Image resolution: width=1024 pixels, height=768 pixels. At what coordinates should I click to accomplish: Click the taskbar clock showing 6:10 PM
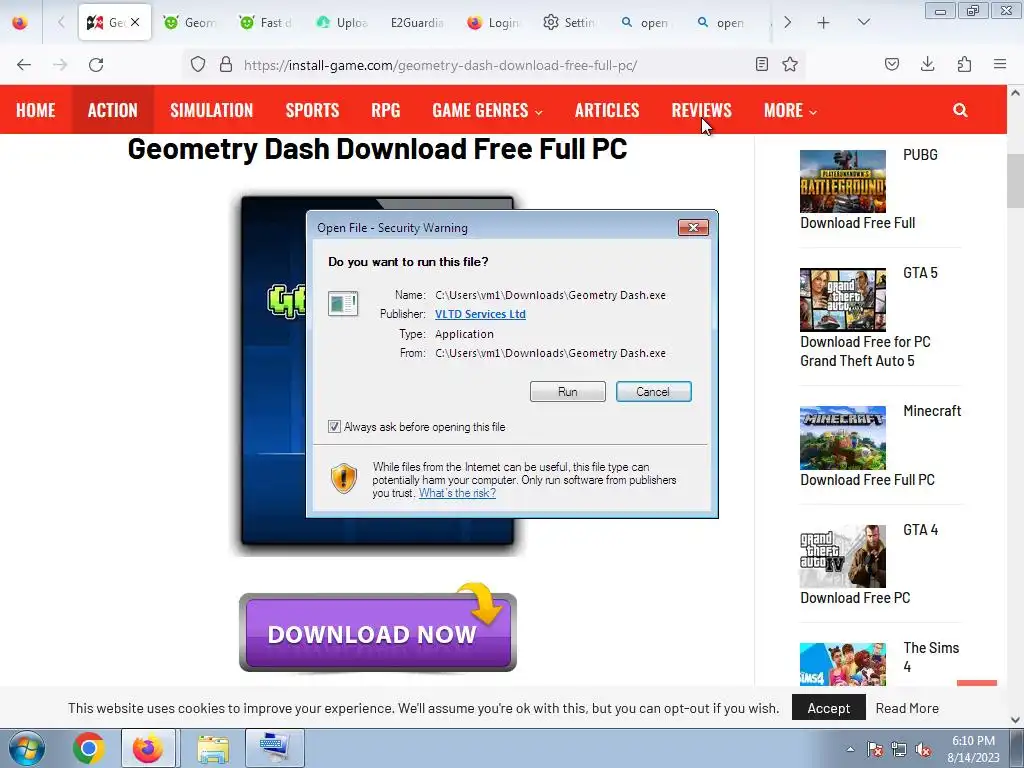[973, 749]
